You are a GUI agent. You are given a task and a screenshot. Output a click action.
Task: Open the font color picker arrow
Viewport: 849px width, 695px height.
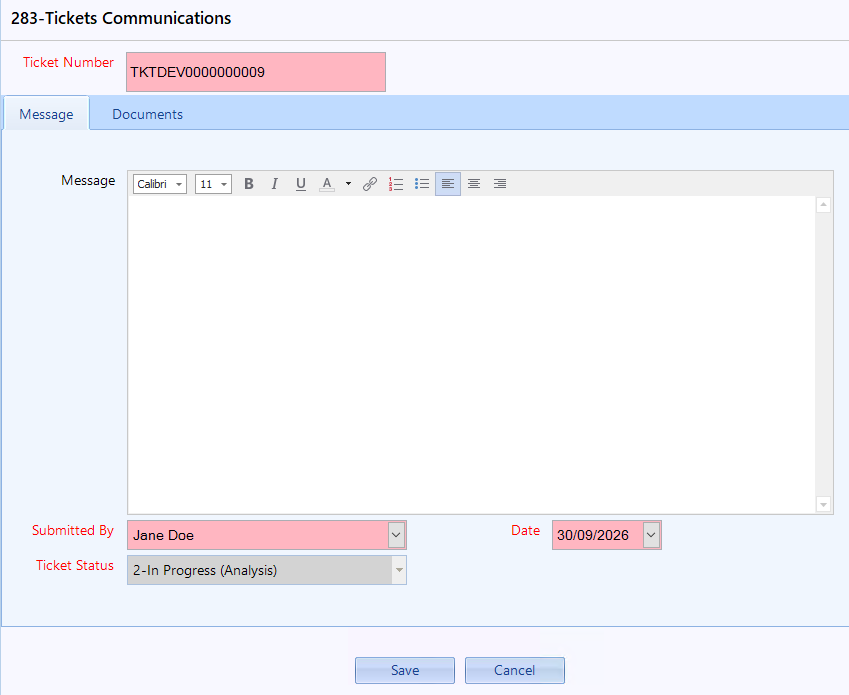coord(348,184)
